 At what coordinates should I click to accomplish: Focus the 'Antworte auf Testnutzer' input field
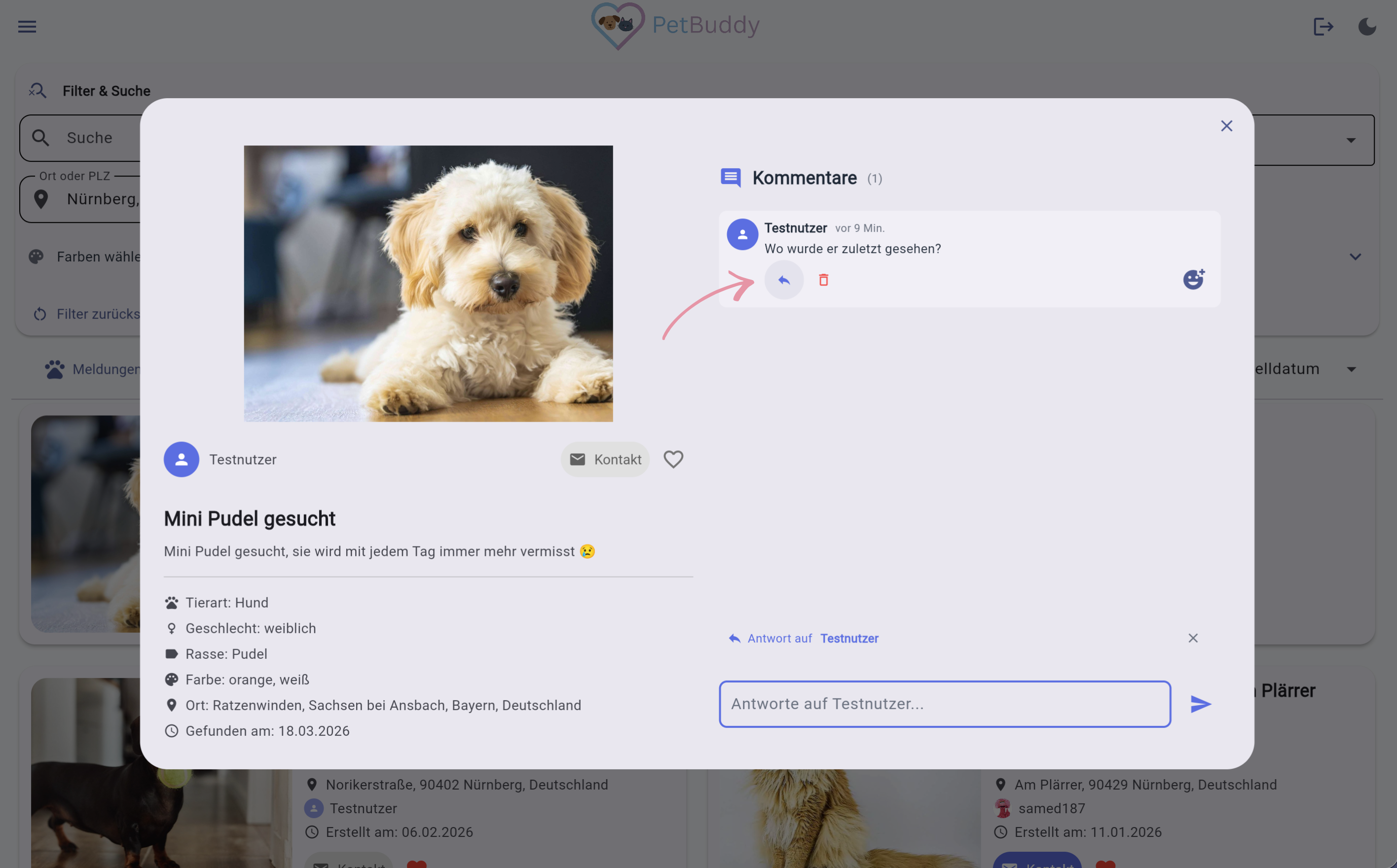point(945,704)
